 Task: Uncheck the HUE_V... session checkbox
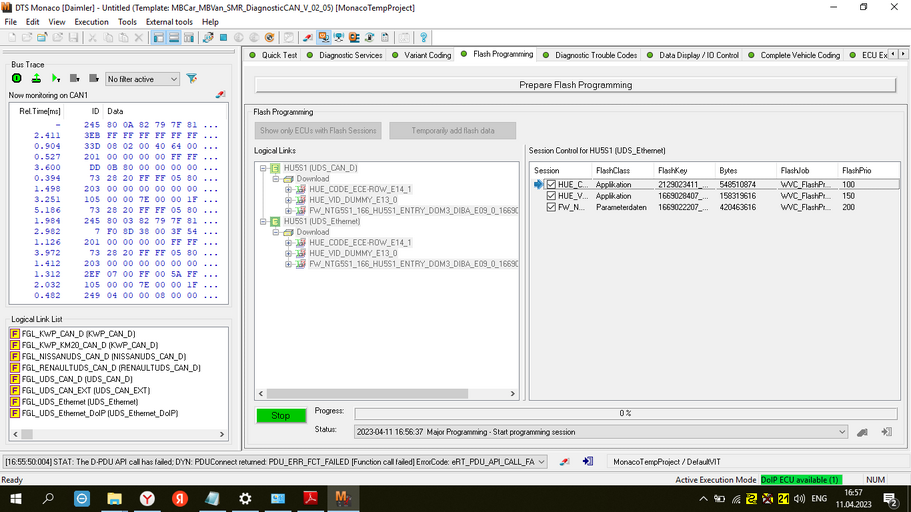[x=551, y=196]
